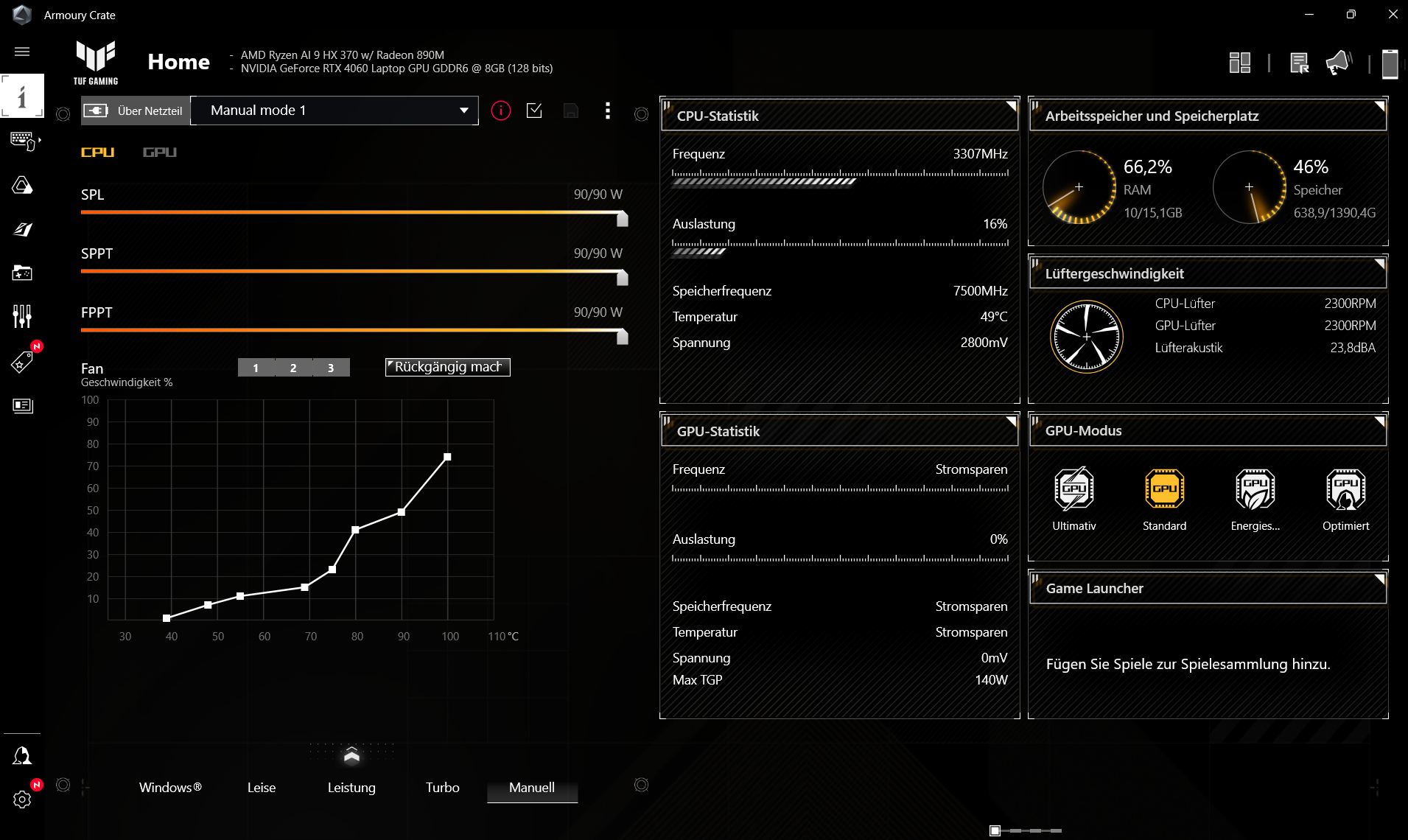Click the FPPT slider handle
This screenshot has height=840, width=1408.
pyautogui.click(x=623, y=337)
